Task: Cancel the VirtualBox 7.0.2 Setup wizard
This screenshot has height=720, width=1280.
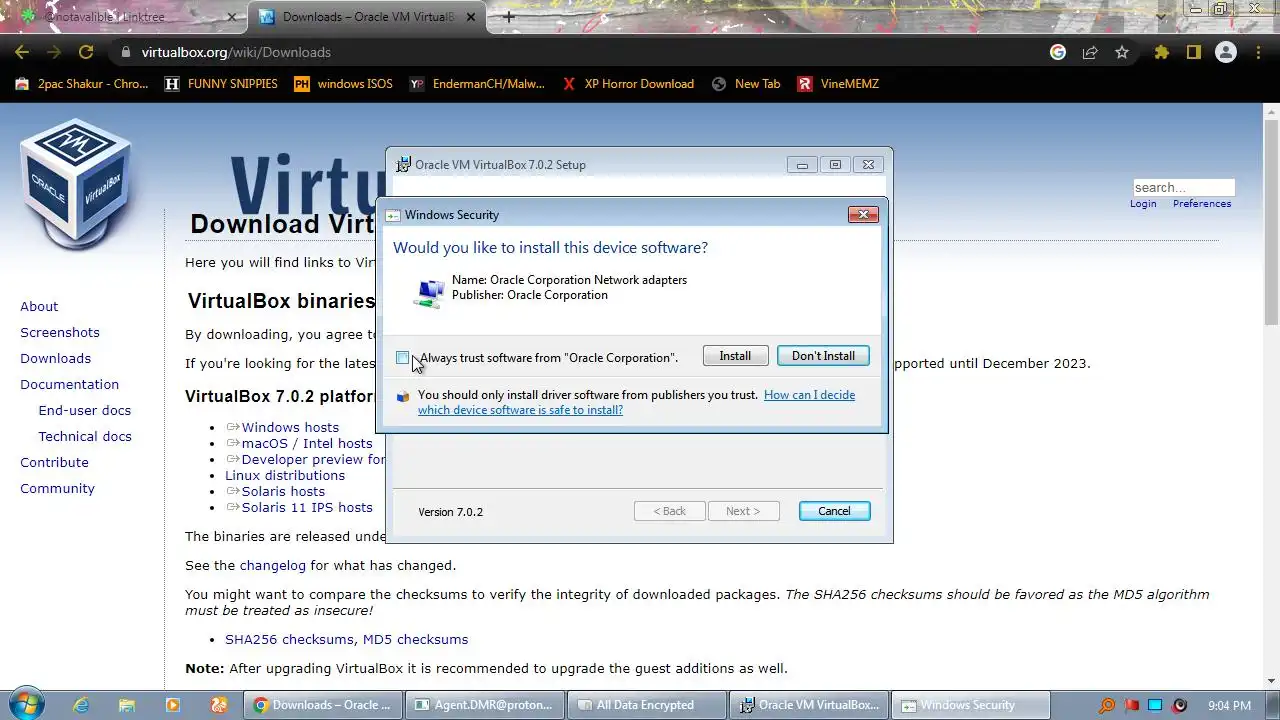Action: [x=834, y=511]
